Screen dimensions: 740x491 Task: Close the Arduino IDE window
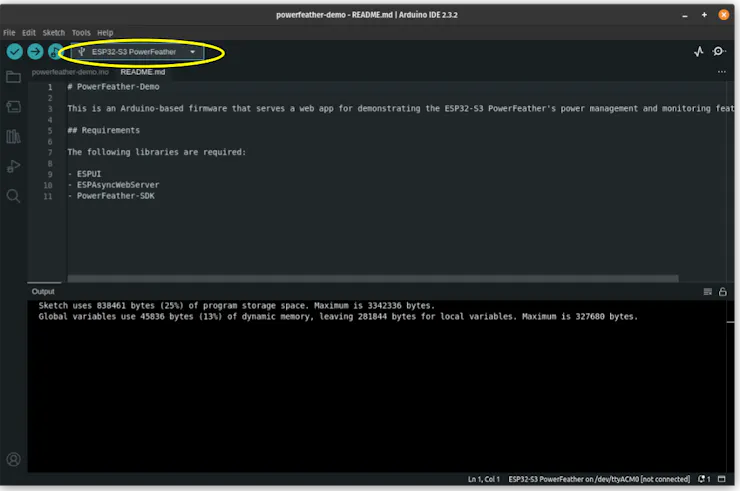723,15
